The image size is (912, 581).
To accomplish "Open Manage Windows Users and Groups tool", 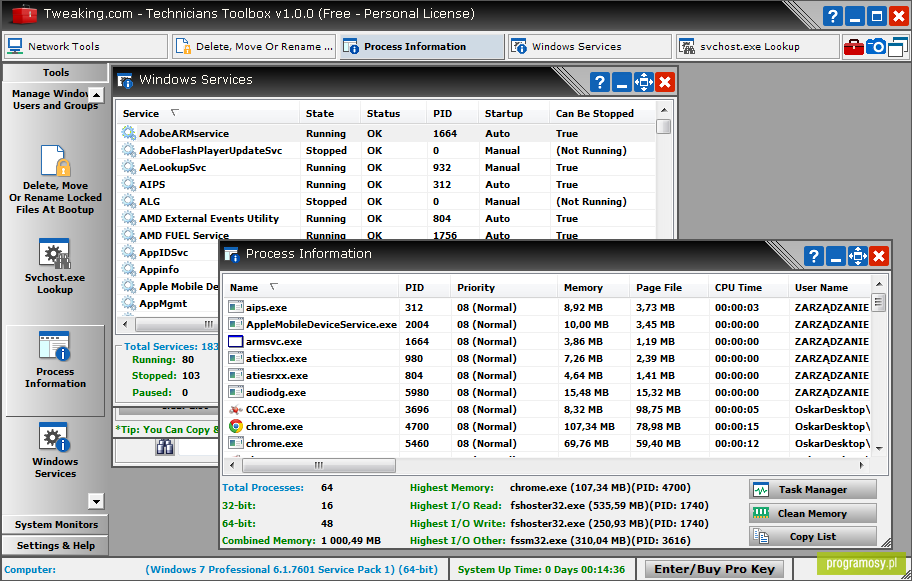I will pyautogui.click(x=55, y=99).
